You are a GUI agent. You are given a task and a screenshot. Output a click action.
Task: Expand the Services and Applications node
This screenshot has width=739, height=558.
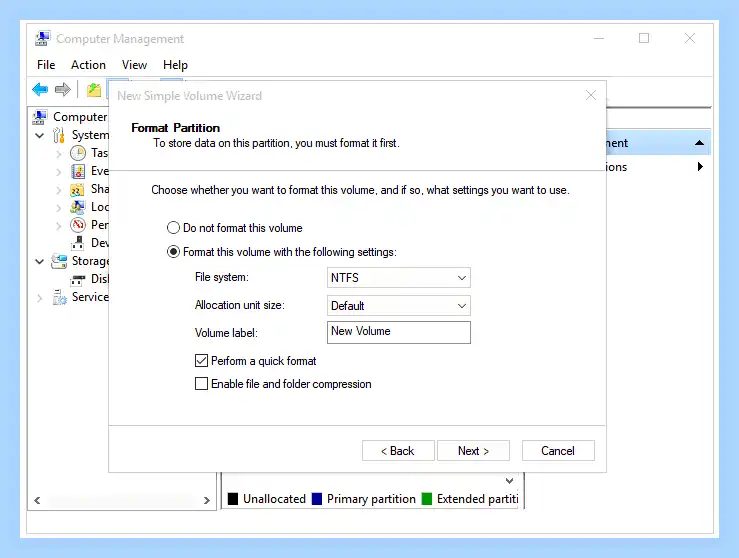coord(40,298)
